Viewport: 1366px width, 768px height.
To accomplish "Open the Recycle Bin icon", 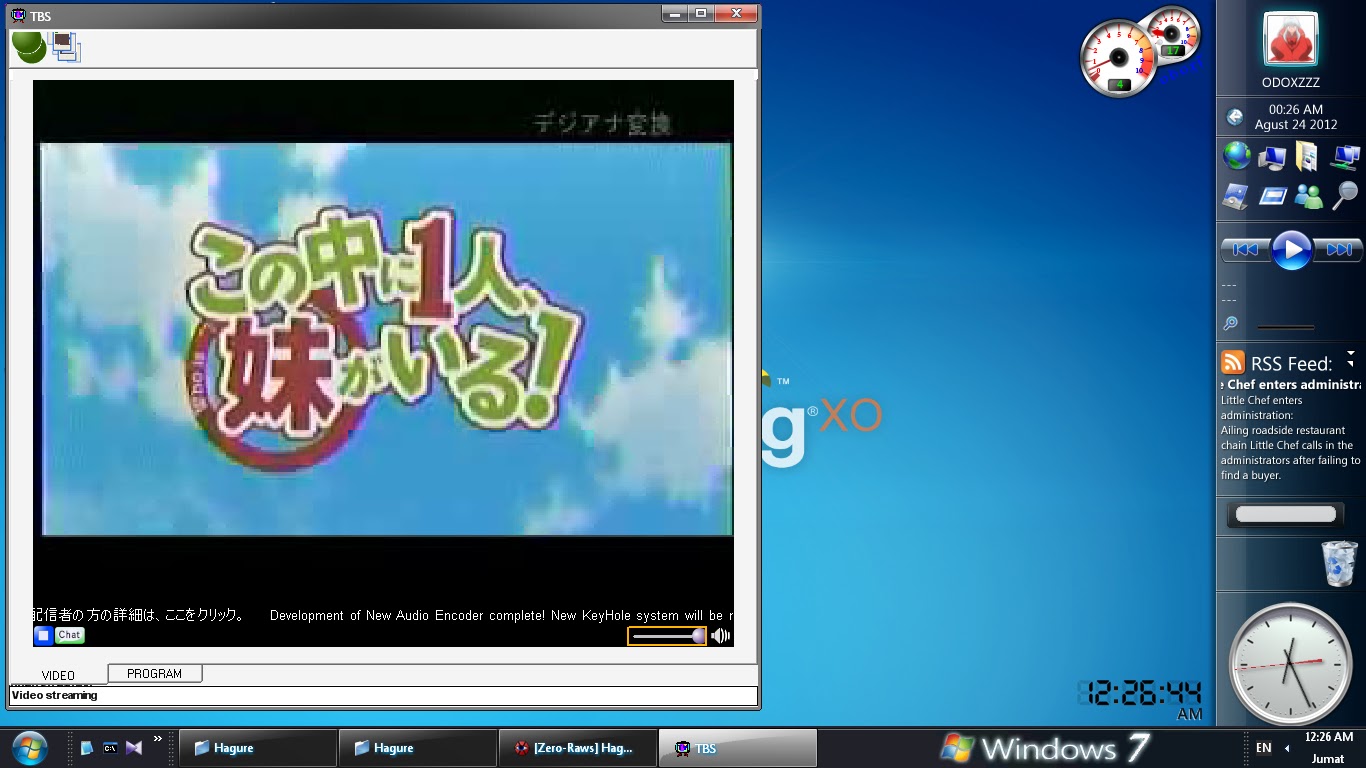I will click(1339, 564).
